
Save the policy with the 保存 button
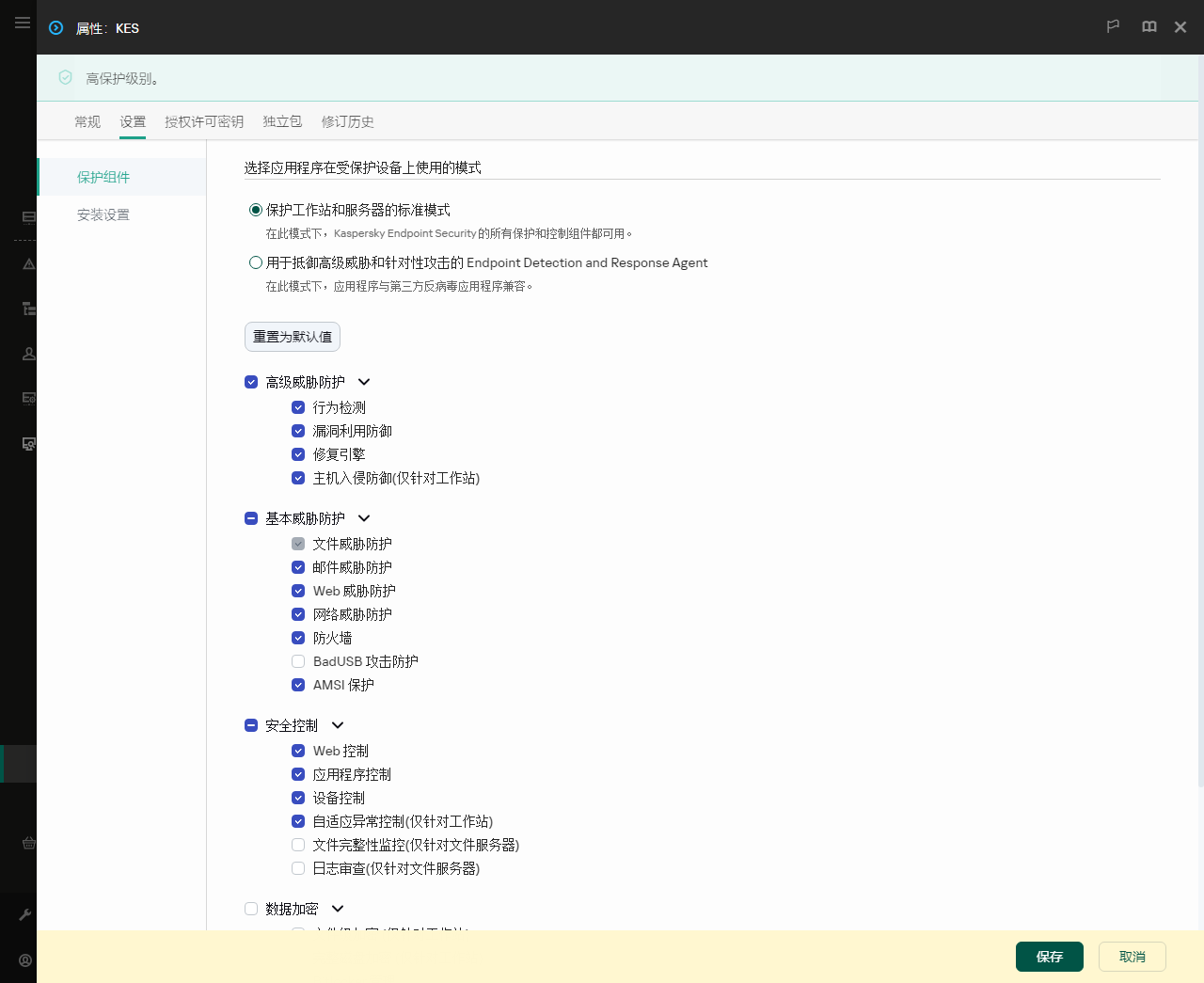[1049, 956]
